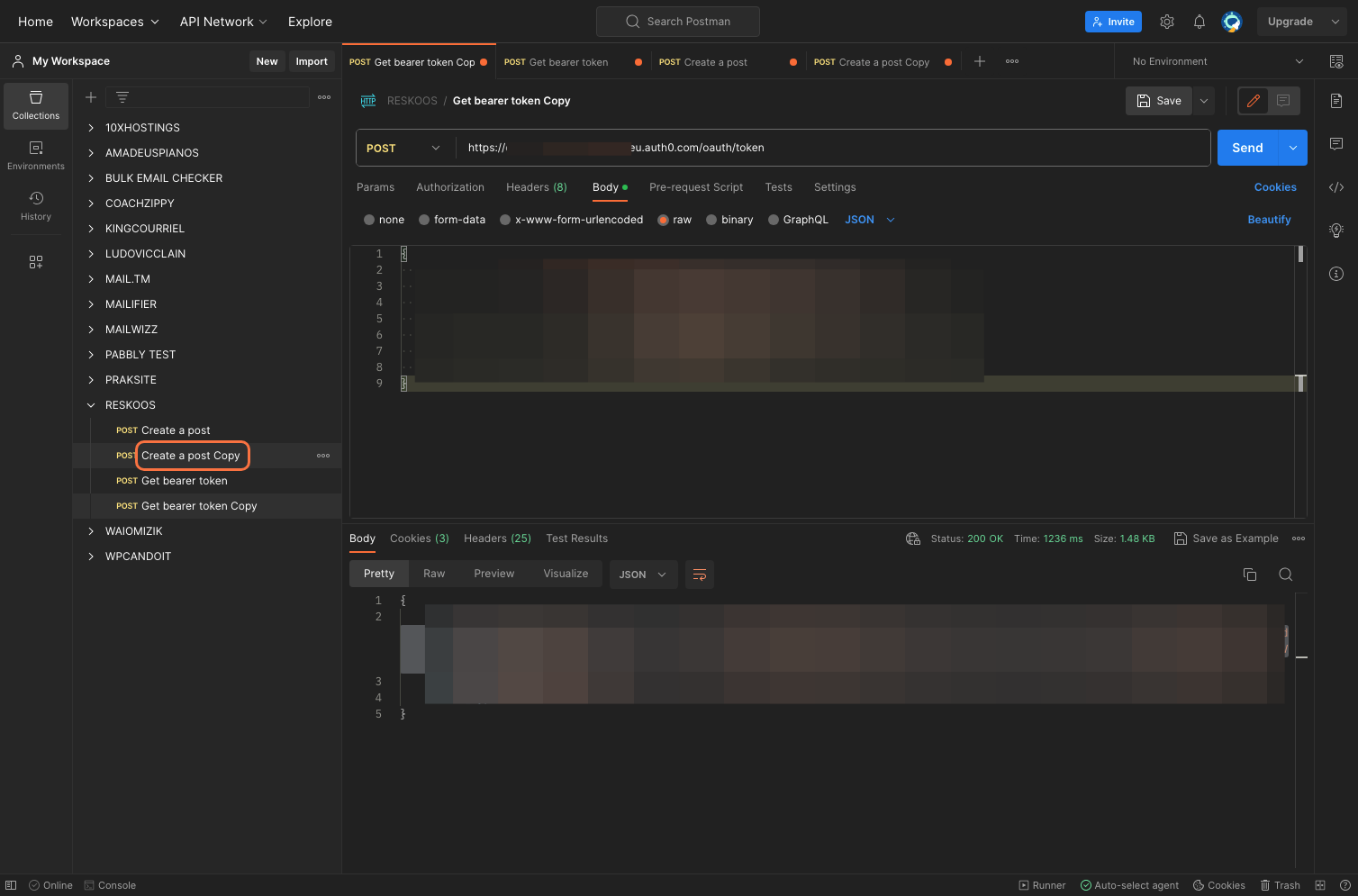Open the response JSON format dropdown
The height and width of the screenshot is (896, 1358).
643,575
